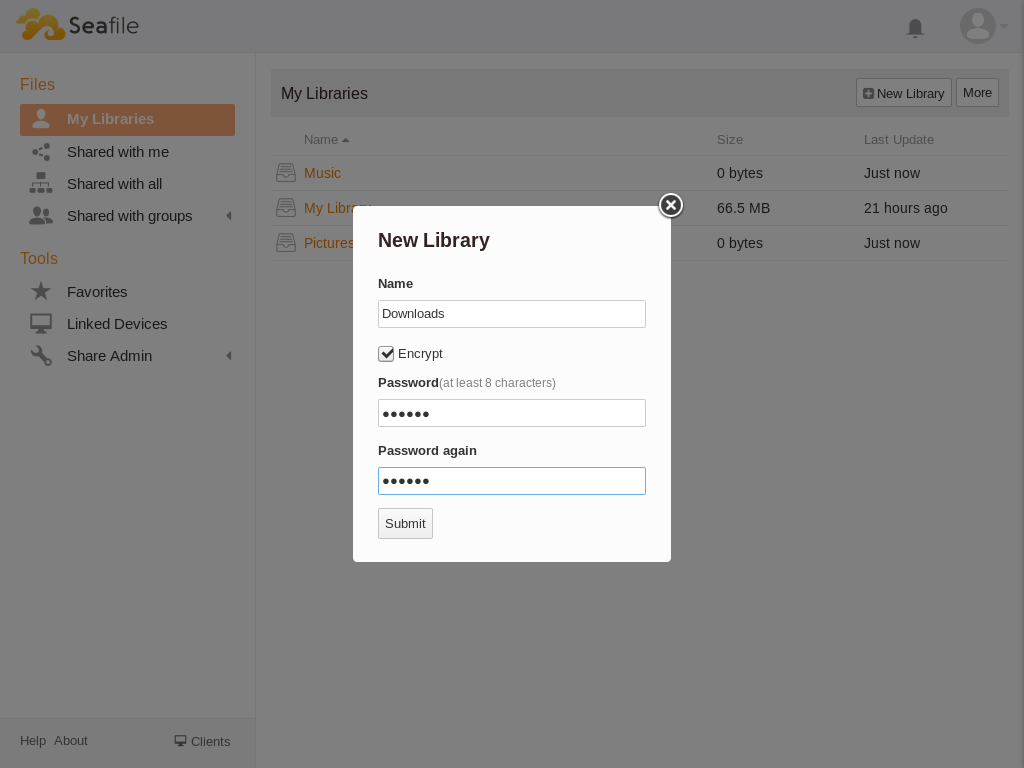This screenshot has height=768, width=1024.
Task: Click the New Library button
Action: pyautogui.click(x=903, y=93)
